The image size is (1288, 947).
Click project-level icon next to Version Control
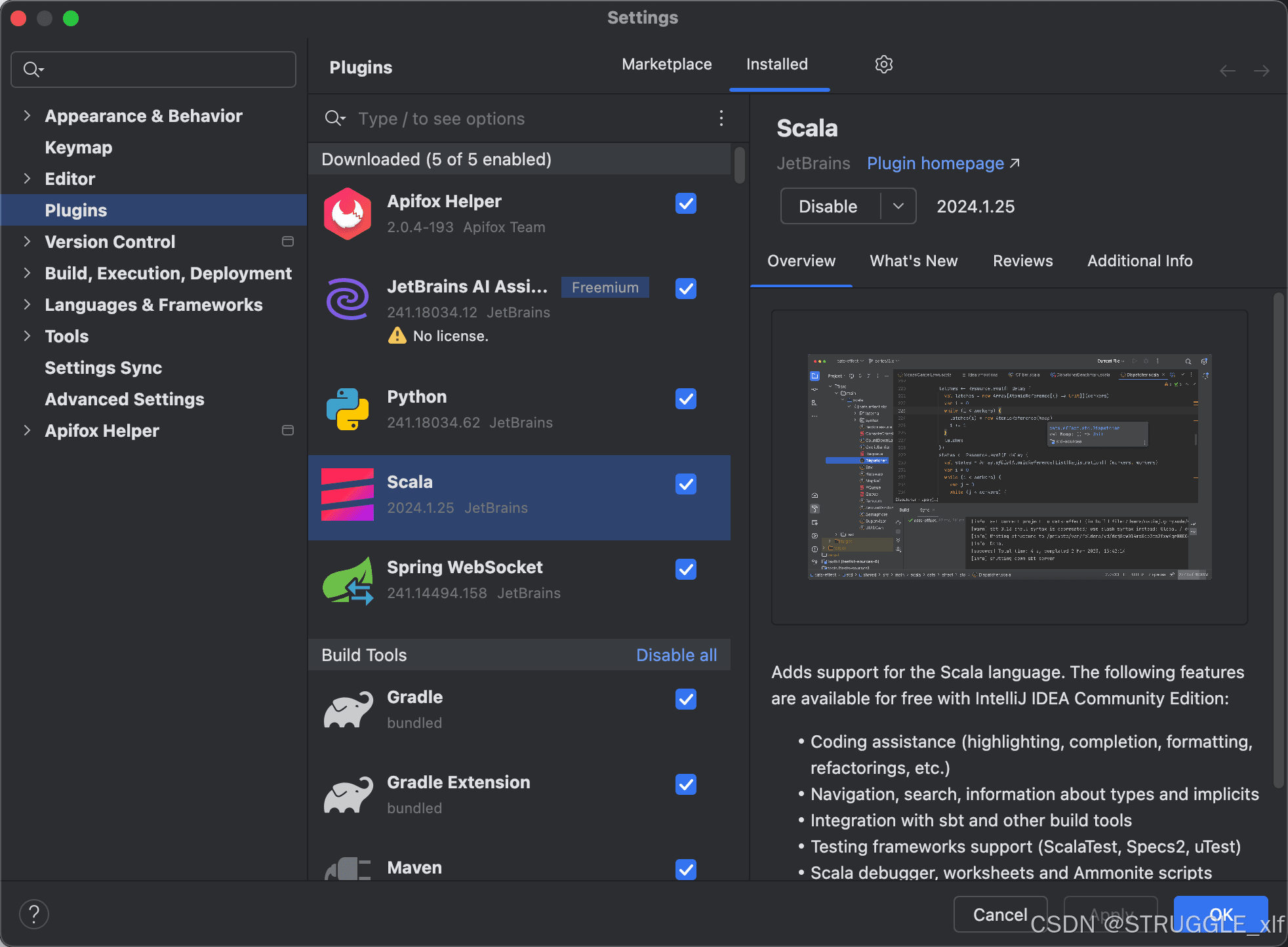pyautogui.click(x=287, y=241)
